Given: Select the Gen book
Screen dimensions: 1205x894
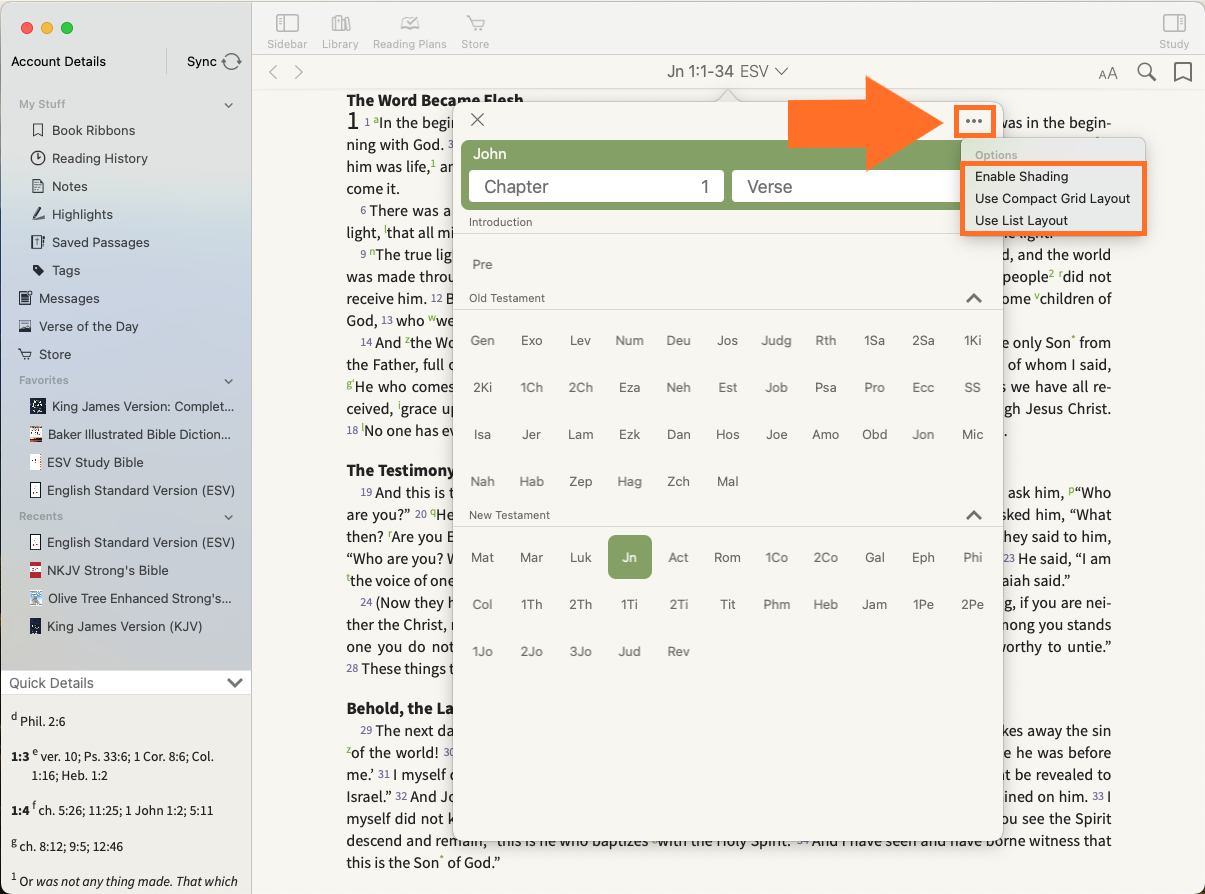Looking at the screenshot, I should coord(482,340).
